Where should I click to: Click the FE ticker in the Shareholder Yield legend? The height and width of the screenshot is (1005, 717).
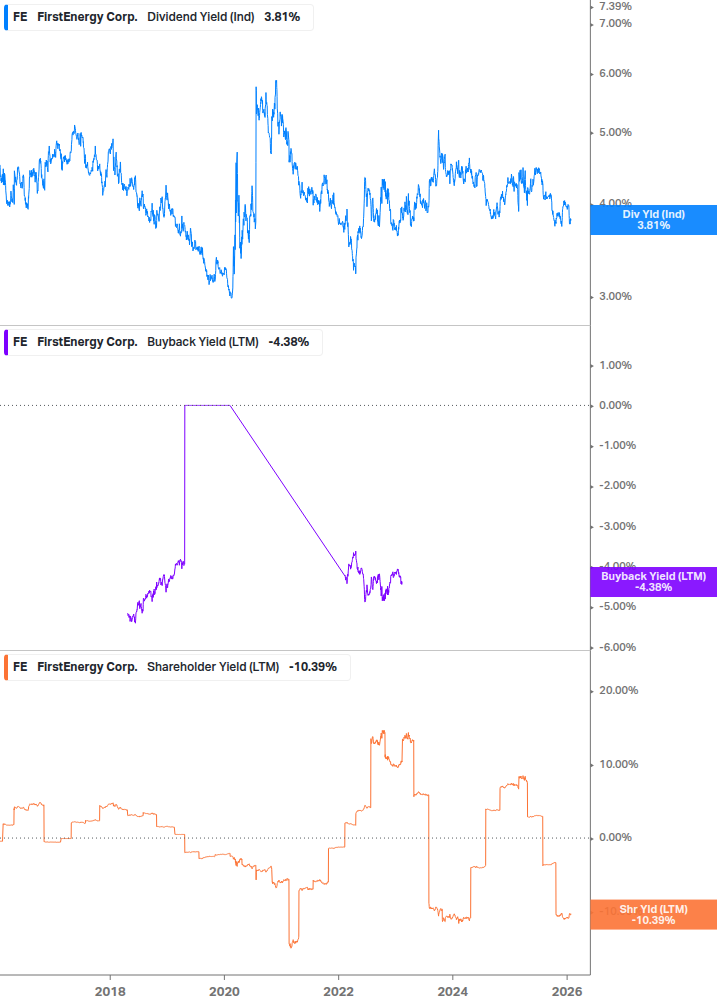pos(20,667)
